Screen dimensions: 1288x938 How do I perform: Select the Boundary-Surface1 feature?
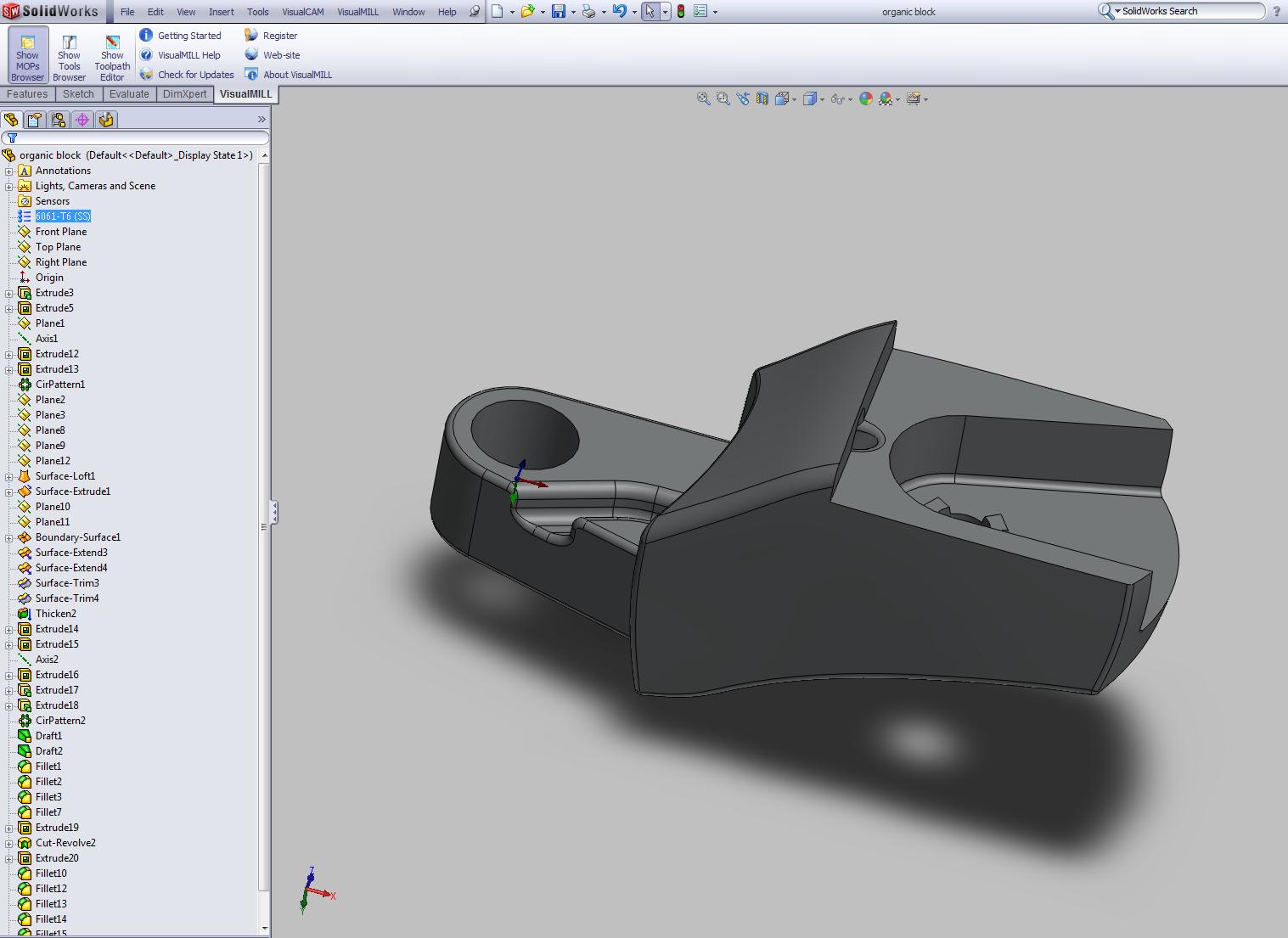[77, 537]
